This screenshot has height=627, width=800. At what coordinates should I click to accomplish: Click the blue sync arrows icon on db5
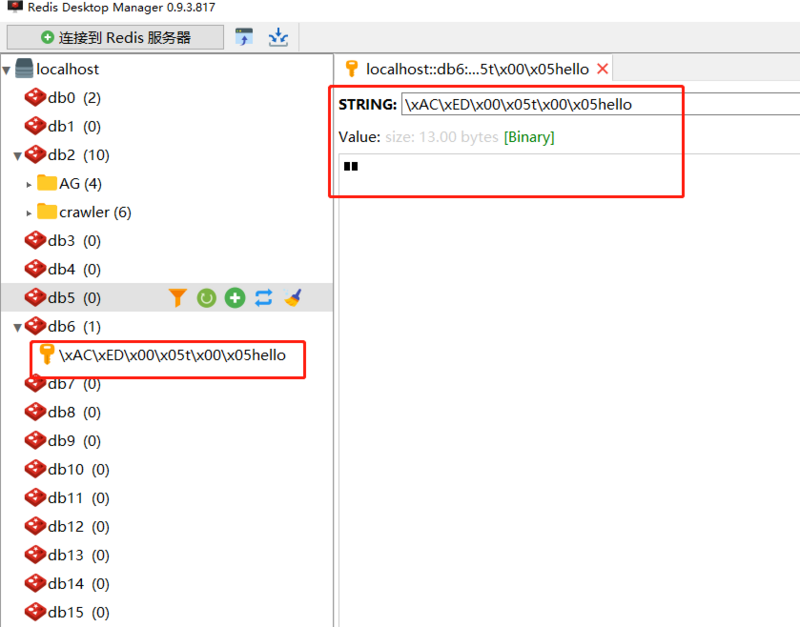pos(262,297)
